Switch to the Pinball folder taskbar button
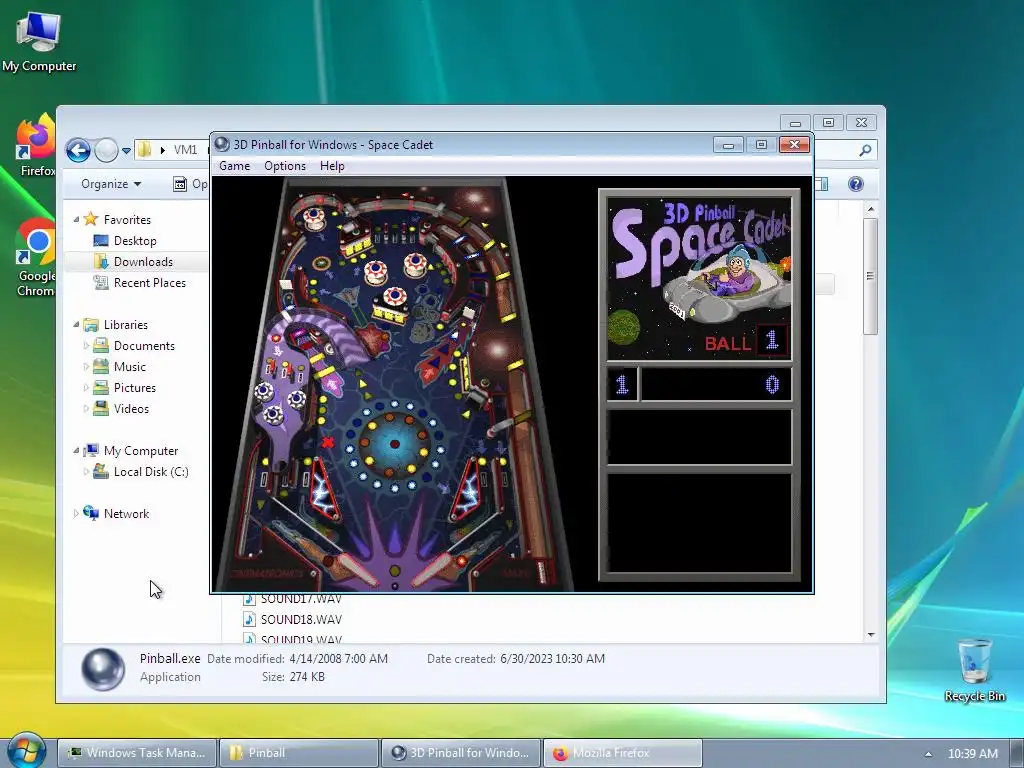The image size is (1024, 768). (298, 753)
